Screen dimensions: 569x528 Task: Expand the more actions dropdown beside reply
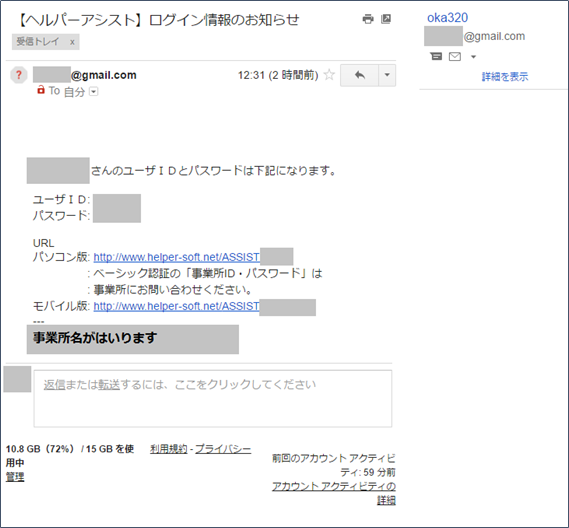click(x=387, y=75)
